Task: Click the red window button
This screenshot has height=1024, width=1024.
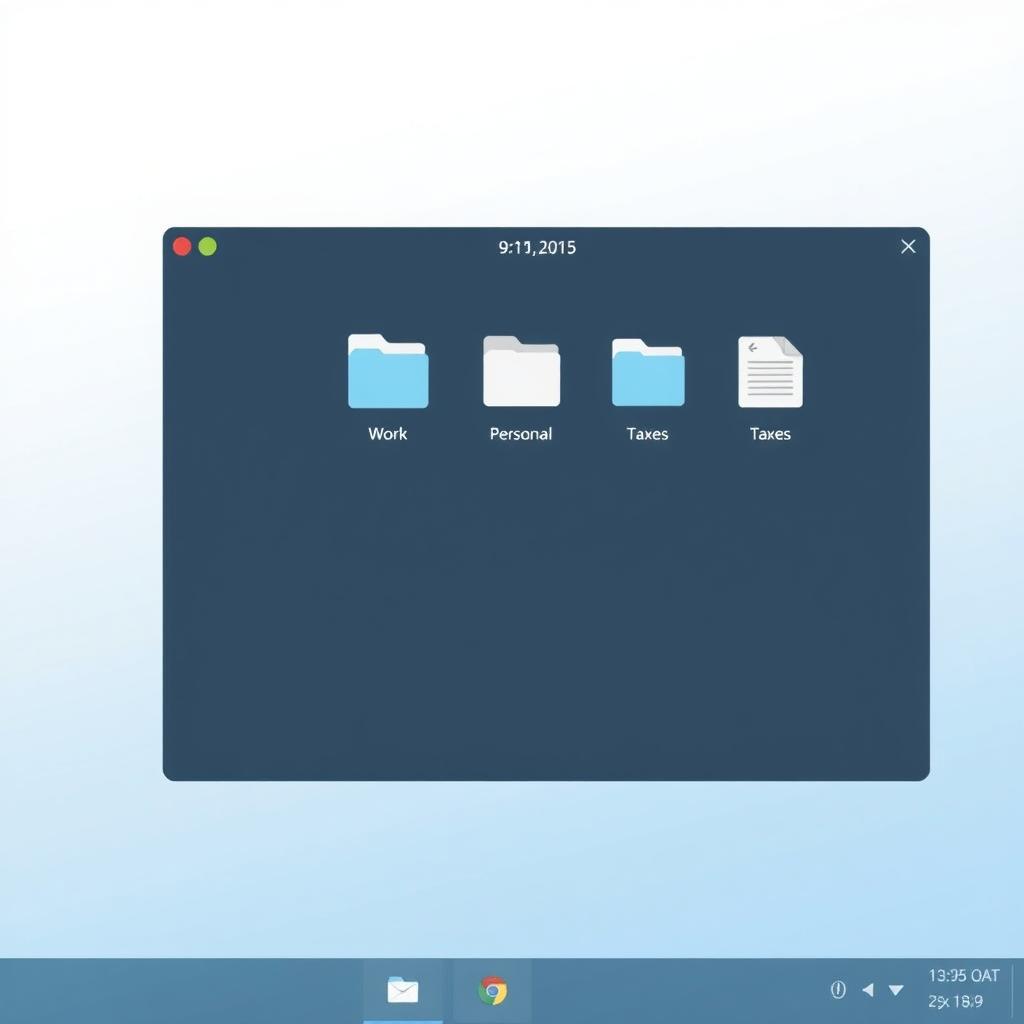Action: point(182,246)
